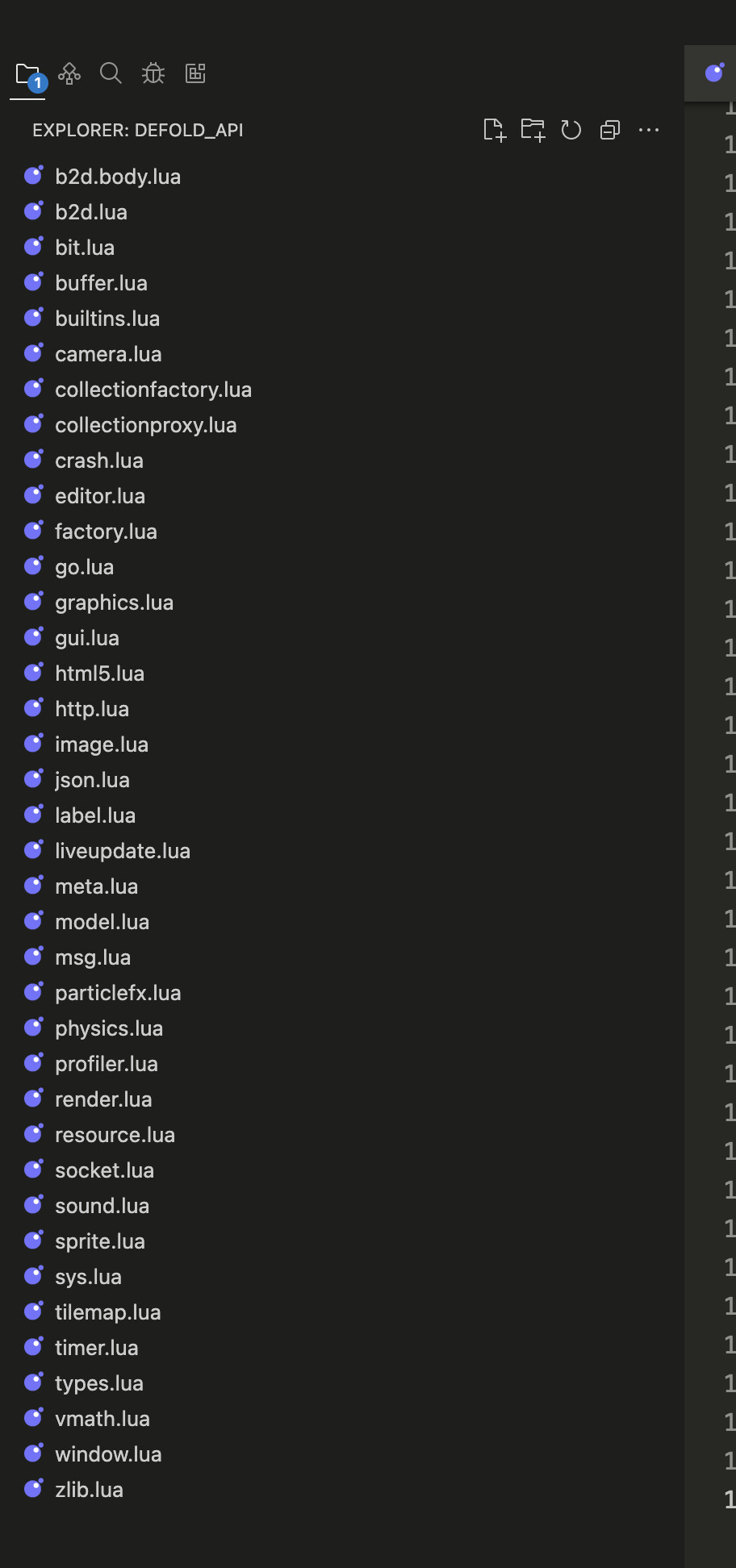736x1568 pixels.
Task: Refresh the explorer file list
Action: [571, 130]
